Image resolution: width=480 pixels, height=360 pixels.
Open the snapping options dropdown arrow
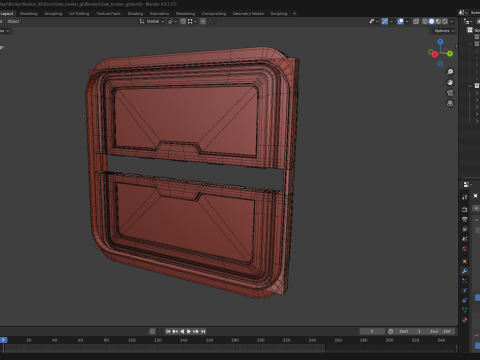(x=195, y=21)
